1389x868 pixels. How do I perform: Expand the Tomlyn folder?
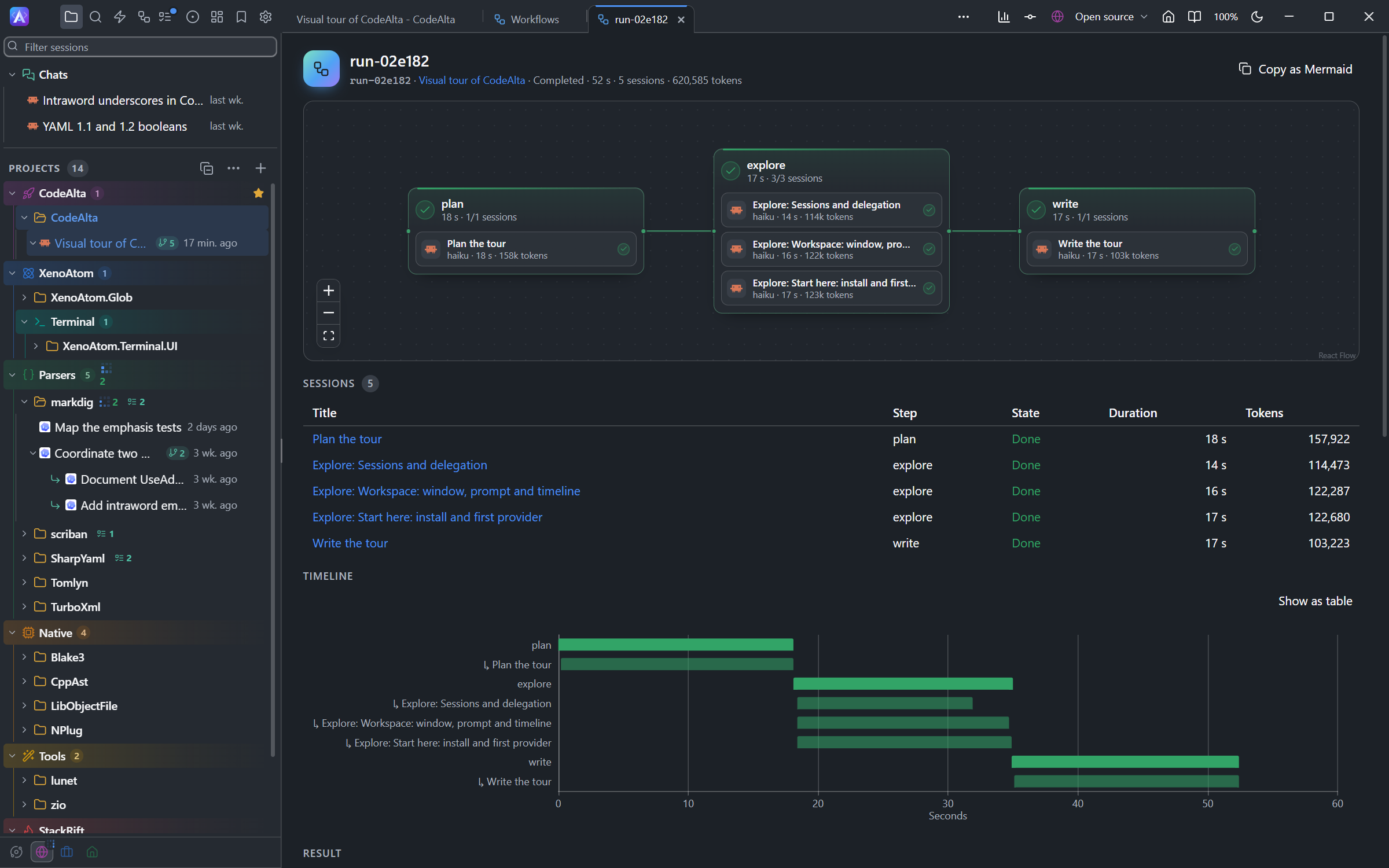(x=24, y=582)
